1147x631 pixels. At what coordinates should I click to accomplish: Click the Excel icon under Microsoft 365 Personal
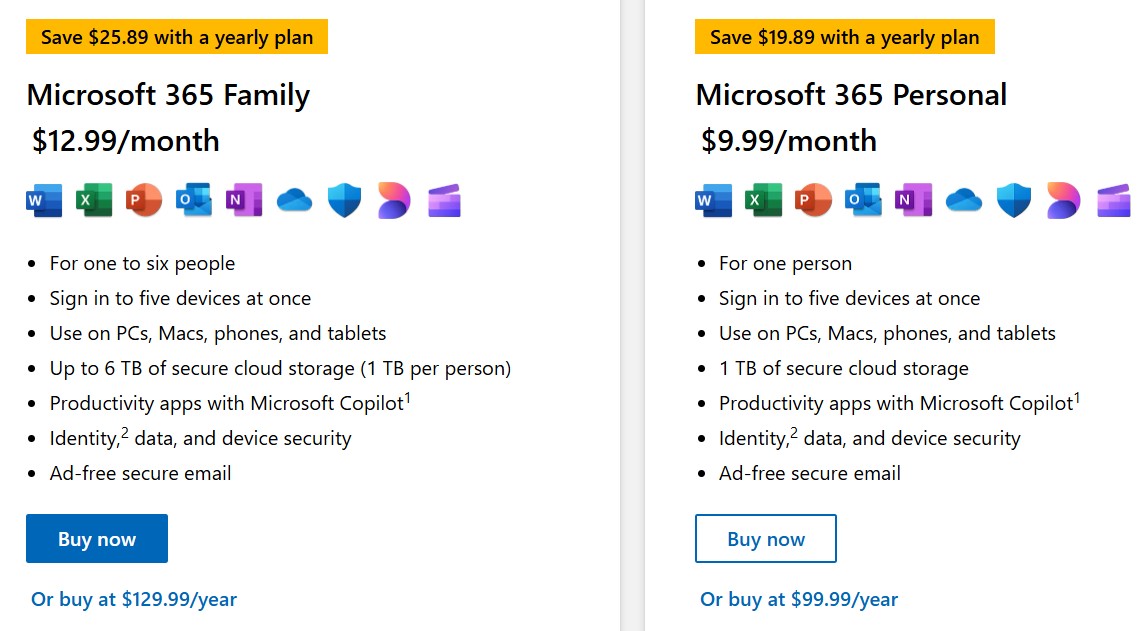point(764,200)
